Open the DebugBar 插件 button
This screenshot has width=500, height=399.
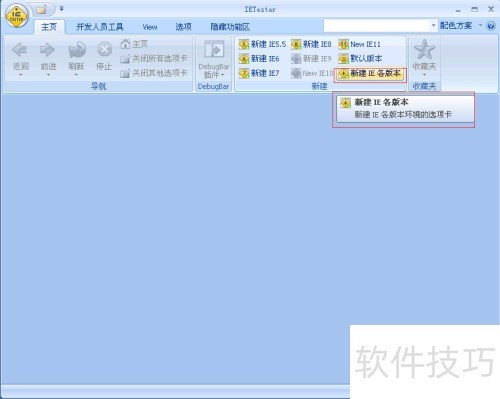214,59
